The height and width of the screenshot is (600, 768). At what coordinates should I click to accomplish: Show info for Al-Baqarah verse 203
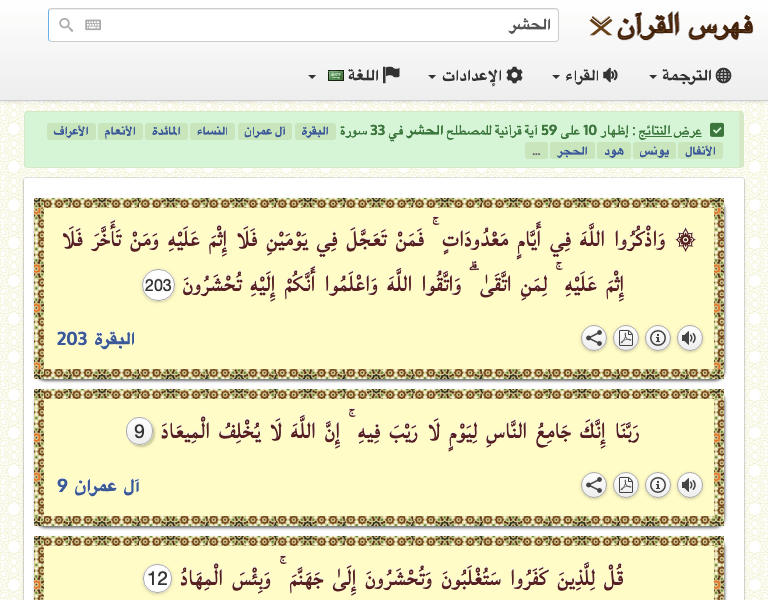658,338
